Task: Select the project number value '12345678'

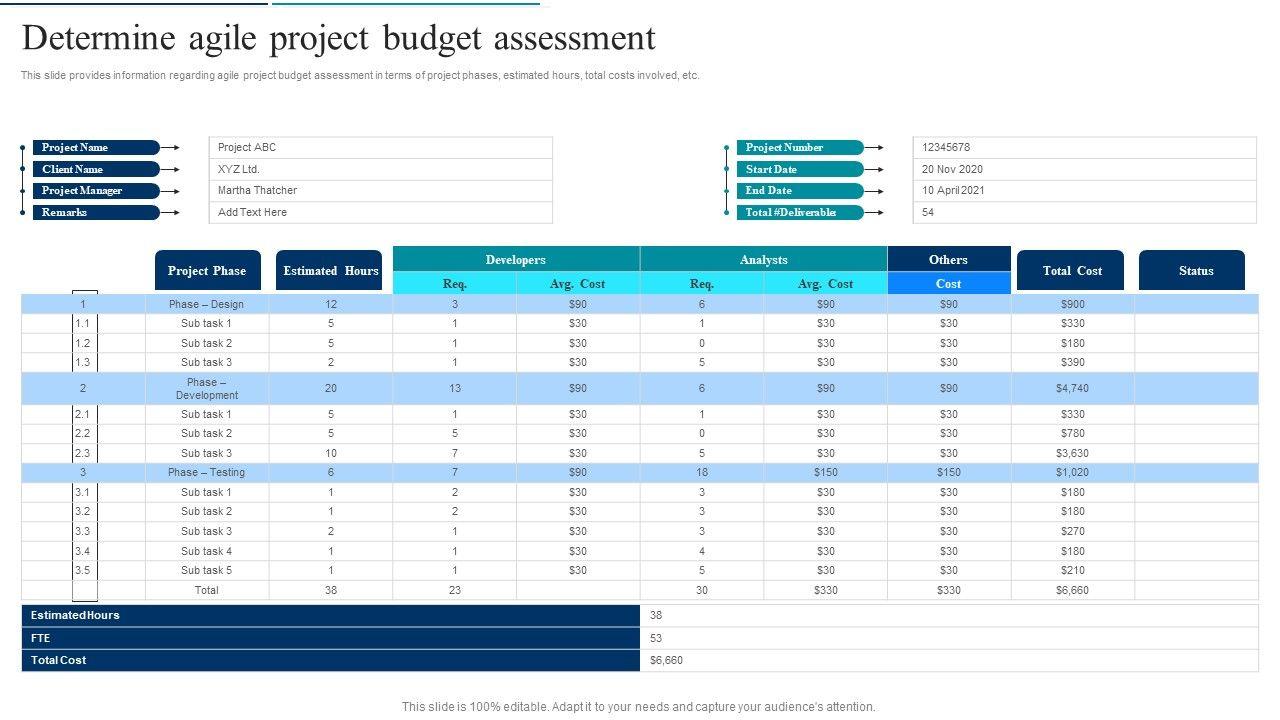Action: (1084, 147)
